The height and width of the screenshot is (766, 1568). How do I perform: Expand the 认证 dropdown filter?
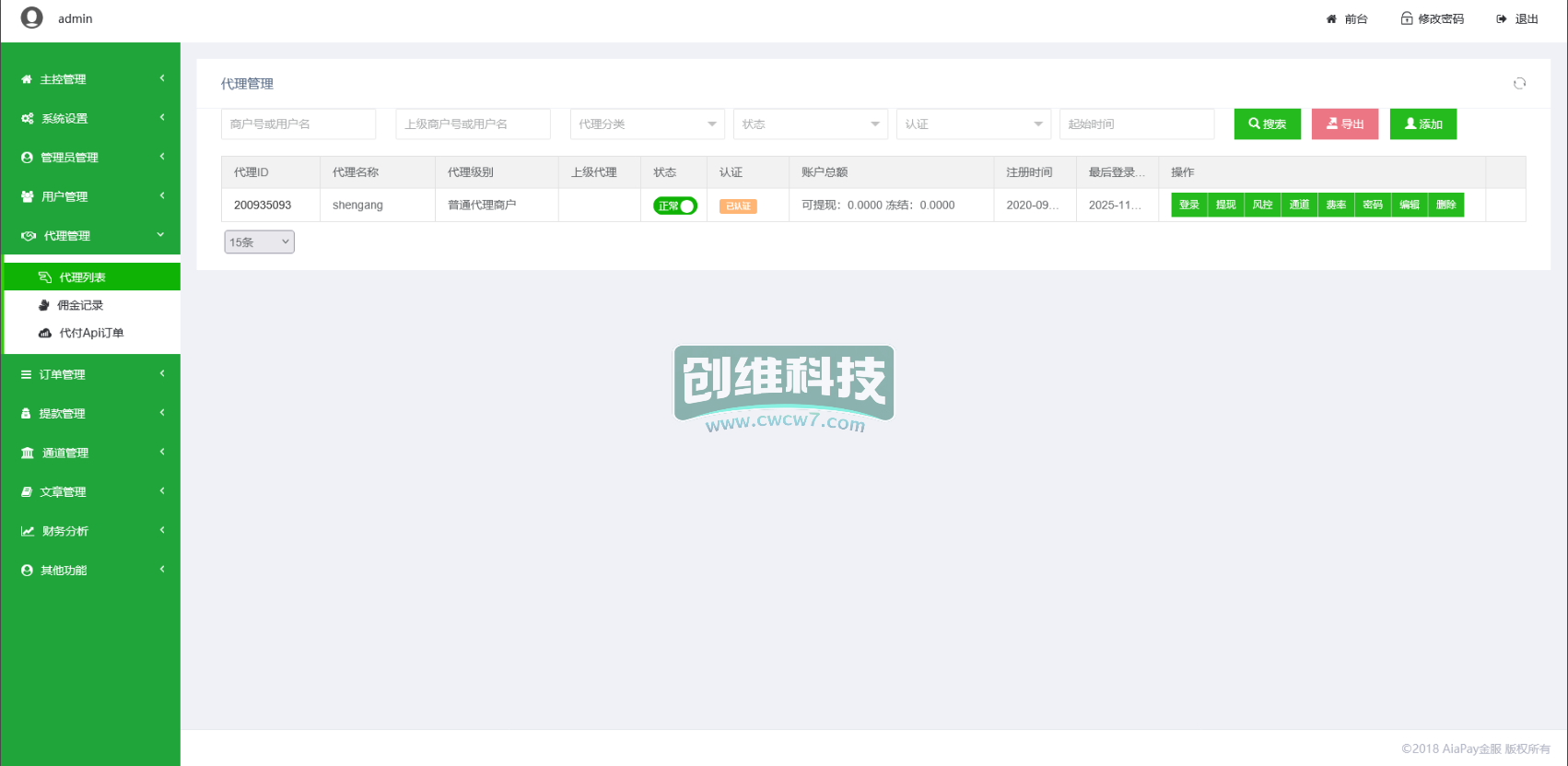[973, 124]
